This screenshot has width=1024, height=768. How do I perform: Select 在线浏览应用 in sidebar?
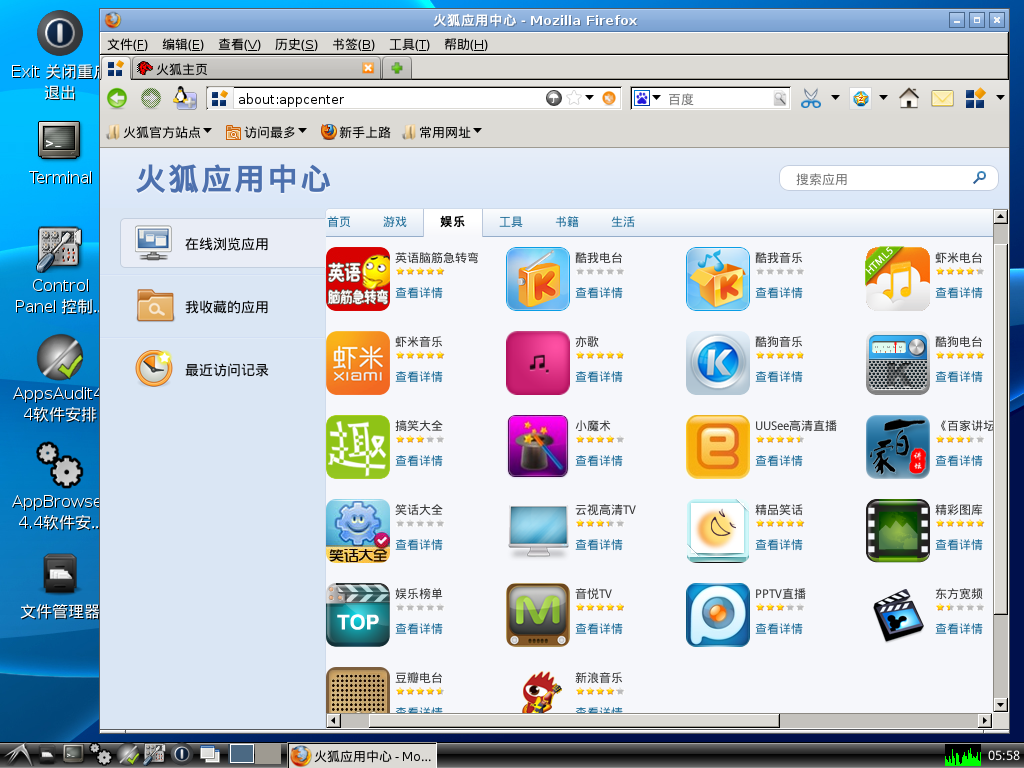point(223,243)
